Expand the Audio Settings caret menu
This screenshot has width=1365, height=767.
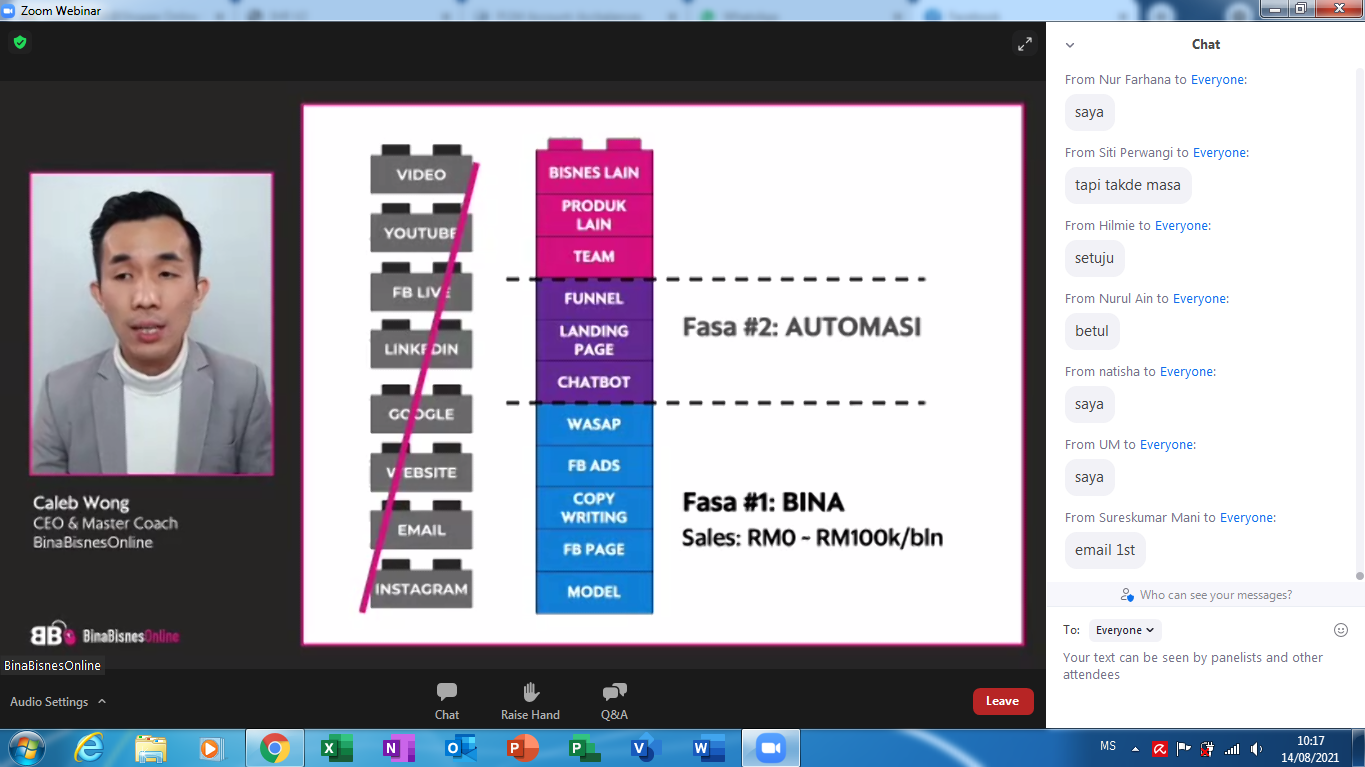click(x=102, y=702)
